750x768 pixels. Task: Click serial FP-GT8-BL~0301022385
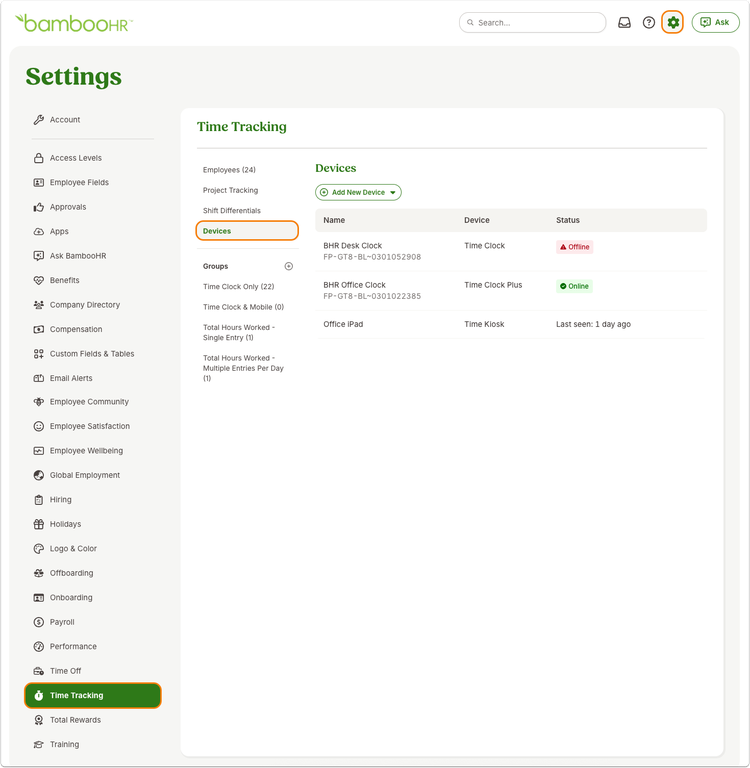[x=372, y=296]
